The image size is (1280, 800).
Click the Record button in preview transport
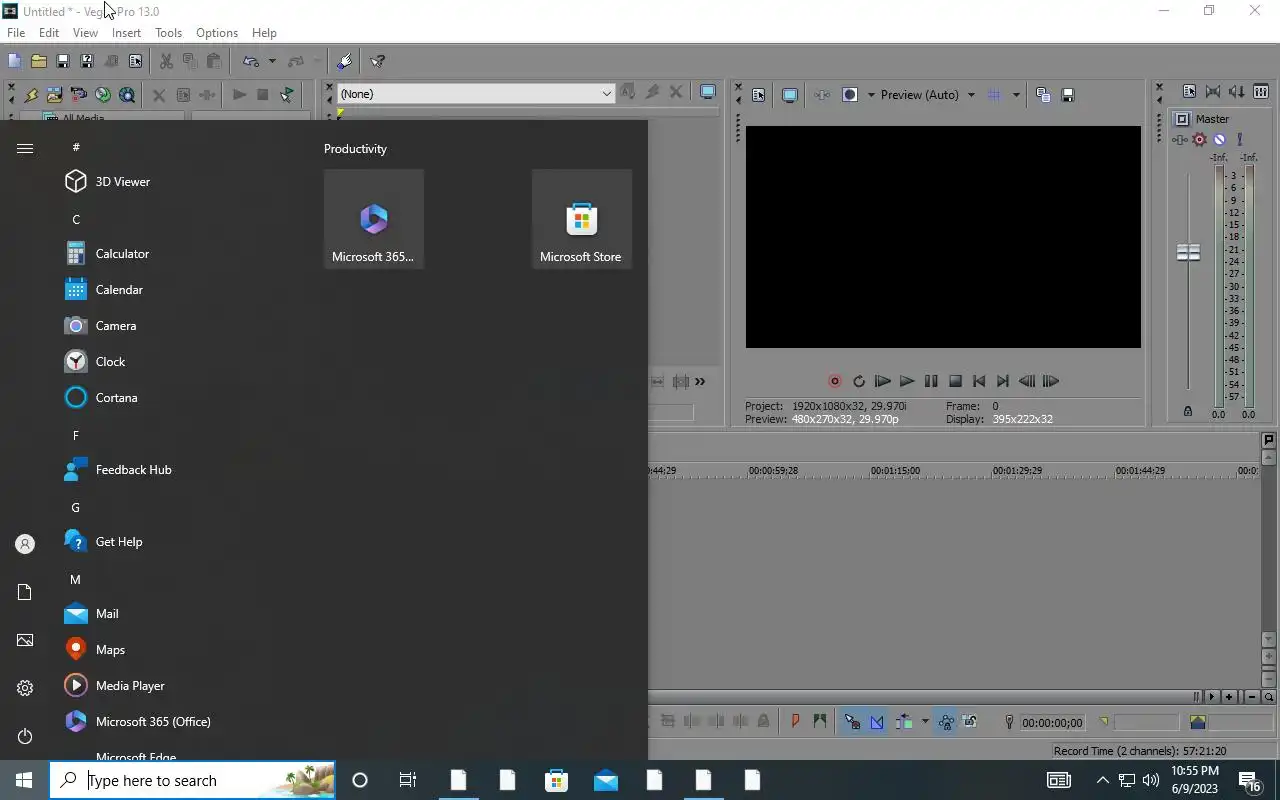tap(834, 381)
